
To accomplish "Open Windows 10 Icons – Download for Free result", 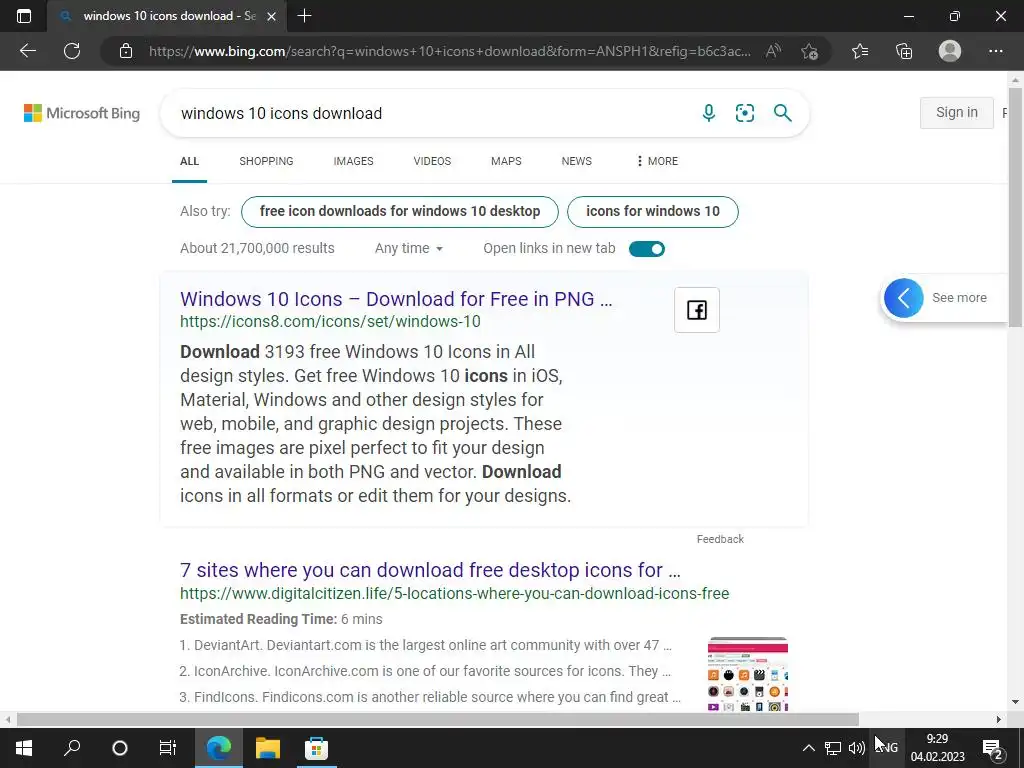I will point(396,299).
